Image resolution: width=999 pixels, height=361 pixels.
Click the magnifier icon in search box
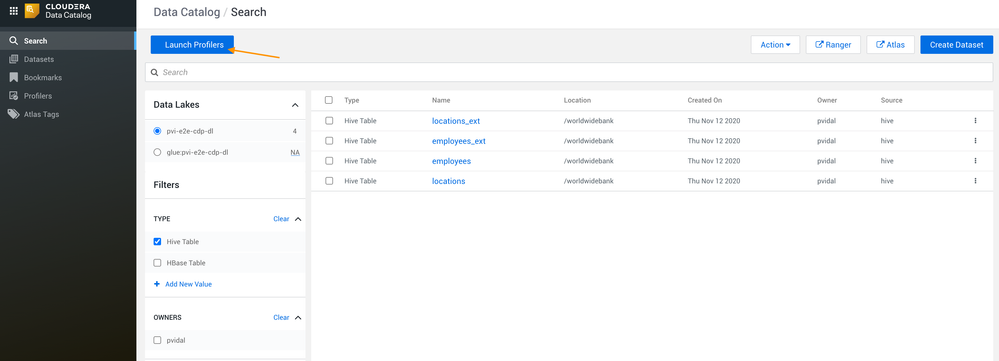click(154, 73)
